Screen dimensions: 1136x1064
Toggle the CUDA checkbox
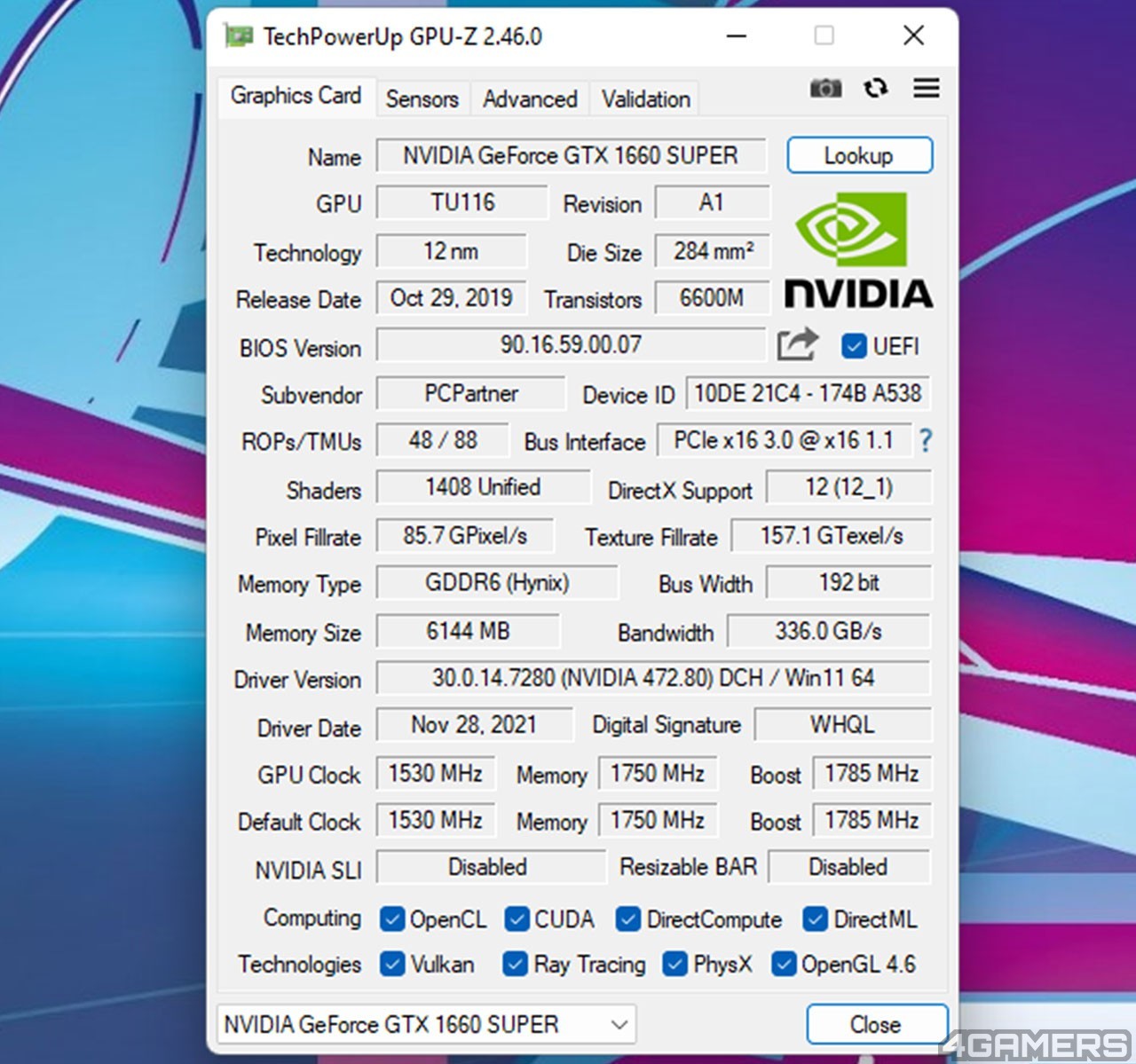pyautogui.click(x=517, y=919)
